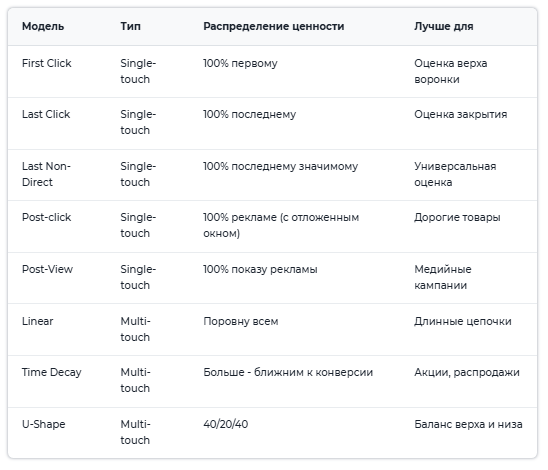Click the "Лучше для" column header
This screenshot has height=470, width=548.
tap(444, 27)
